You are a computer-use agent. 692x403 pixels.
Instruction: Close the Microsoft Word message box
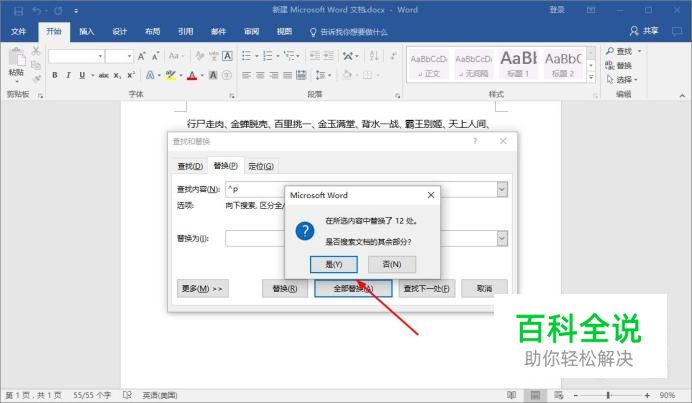coord(431,195)
